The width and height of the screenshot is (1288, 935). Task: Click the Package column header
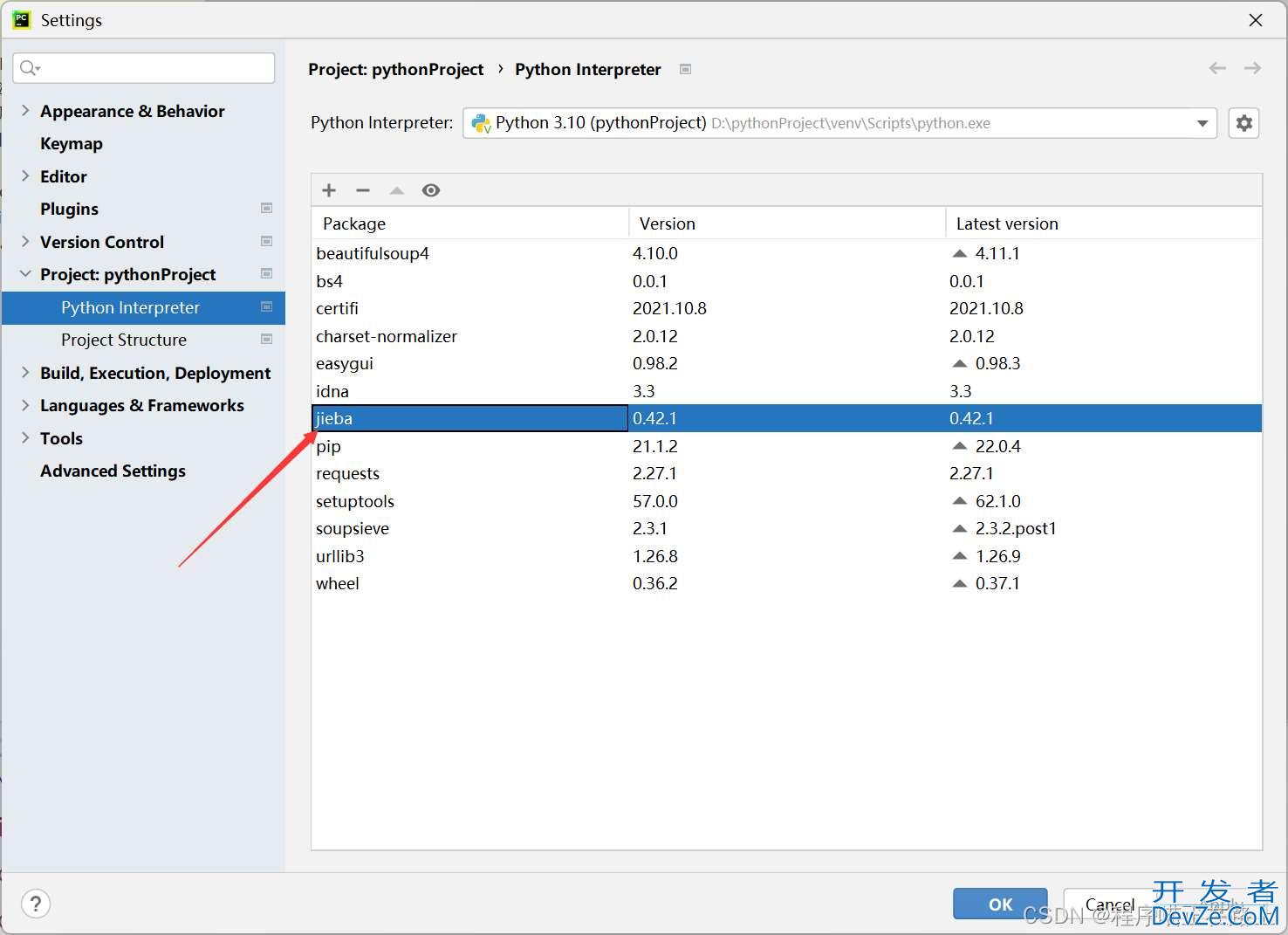[470, 223]
